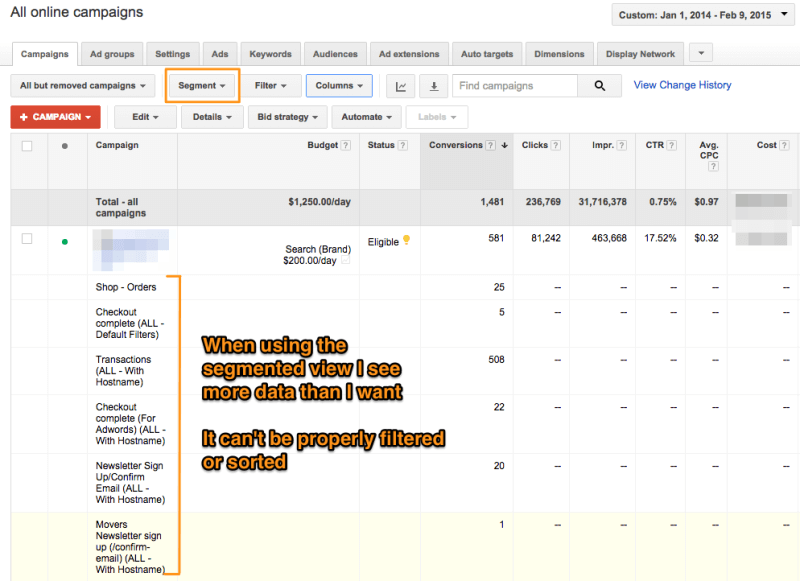Sort by Campaign column header
Viewport: 800px width, 581px height.
pyautogui.click(x=117, y=145)
